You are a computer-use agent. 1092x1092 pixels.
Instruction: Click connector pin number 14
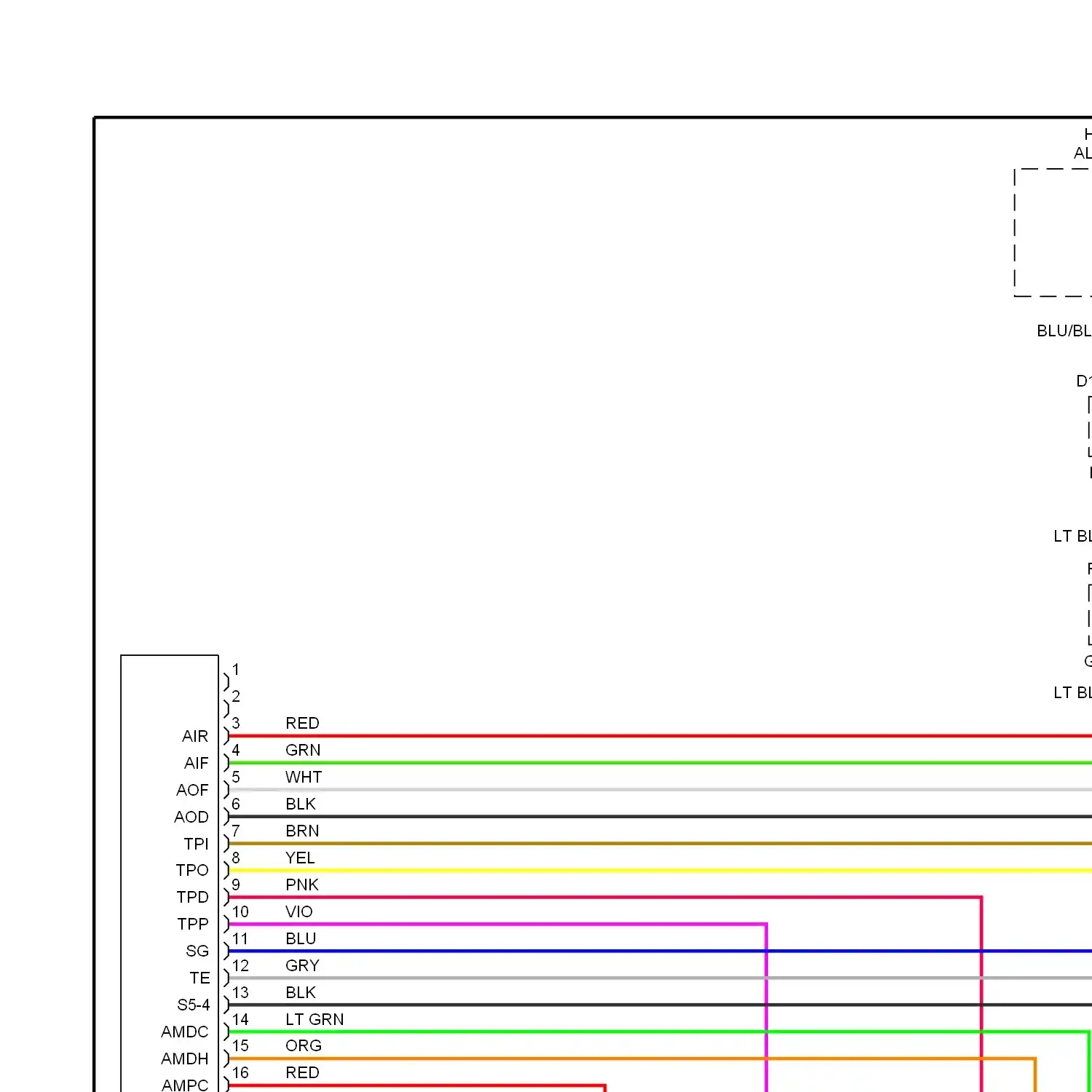[240, 1019]
